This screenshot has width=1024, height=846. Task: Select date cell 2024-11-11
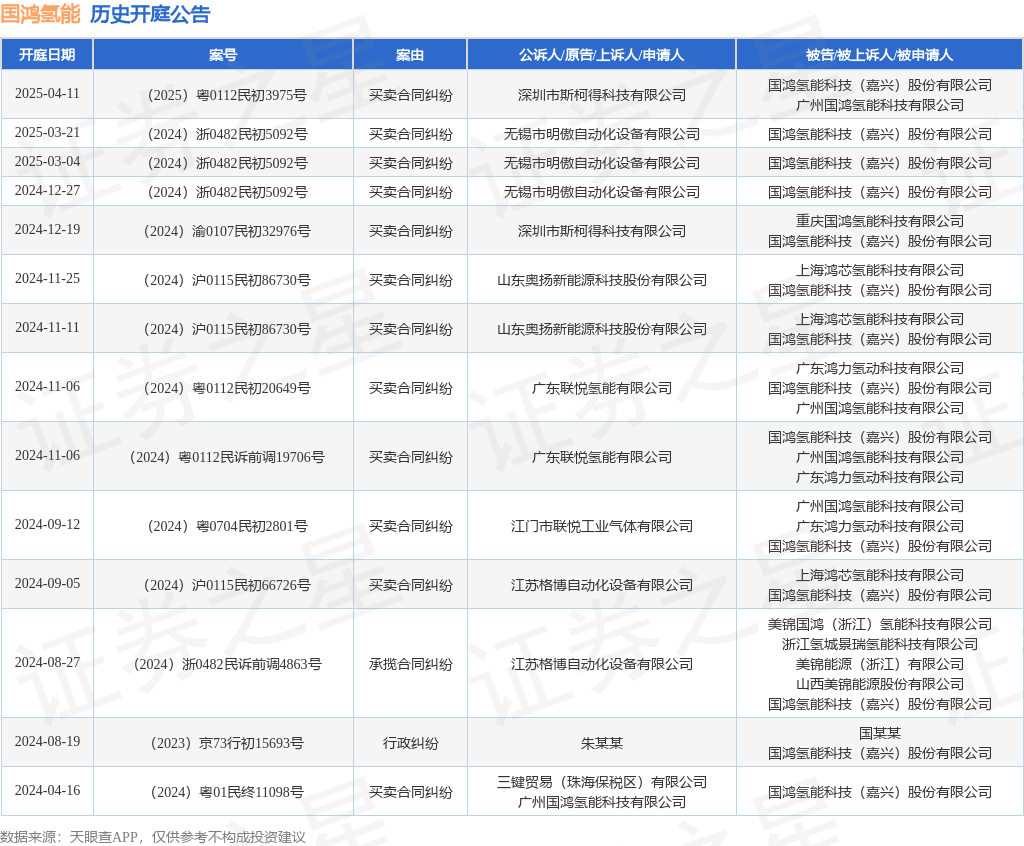47,327
